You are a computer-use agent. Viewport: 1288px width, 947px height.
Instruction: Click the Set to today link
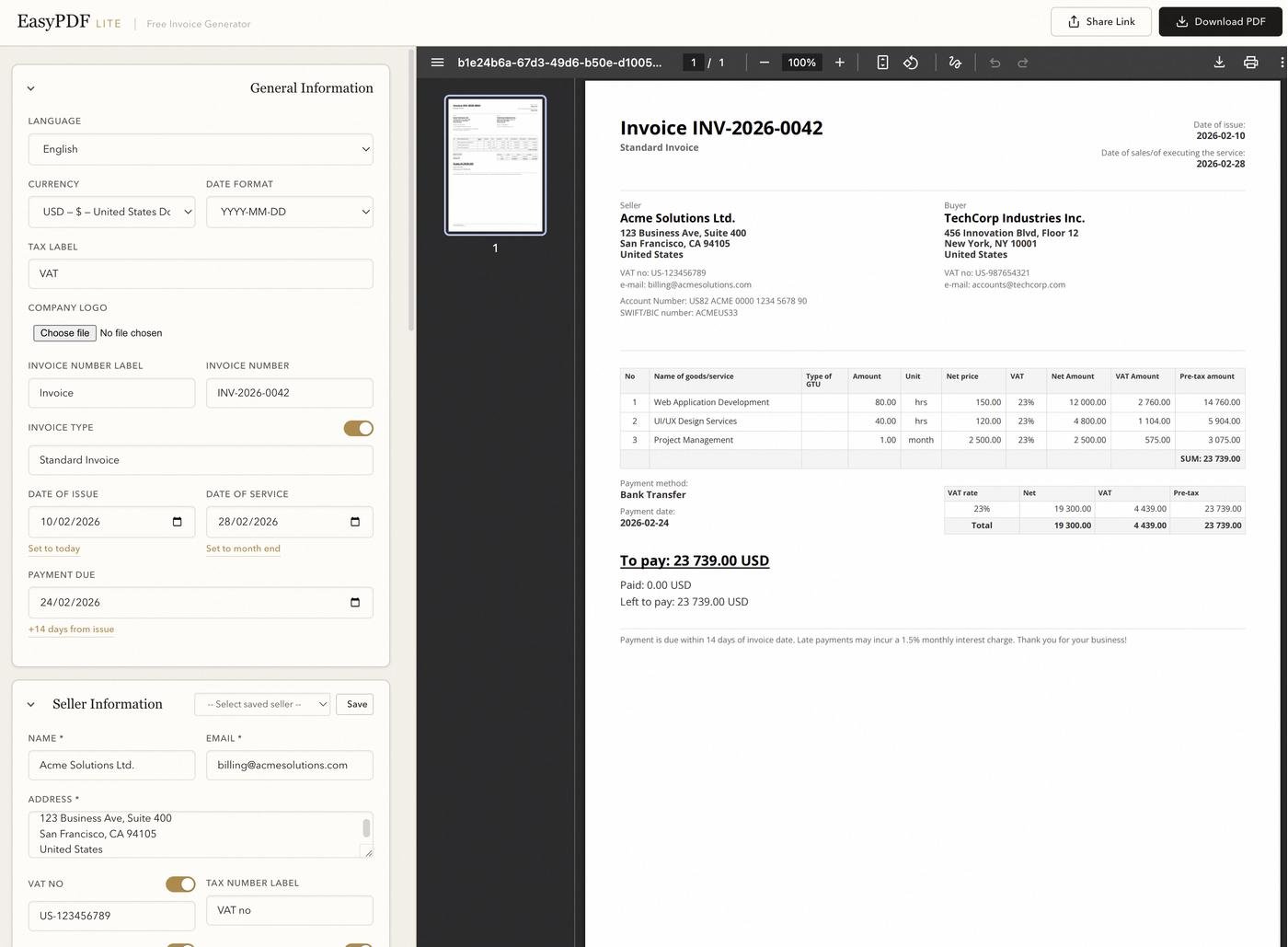[x=54, y=549]
